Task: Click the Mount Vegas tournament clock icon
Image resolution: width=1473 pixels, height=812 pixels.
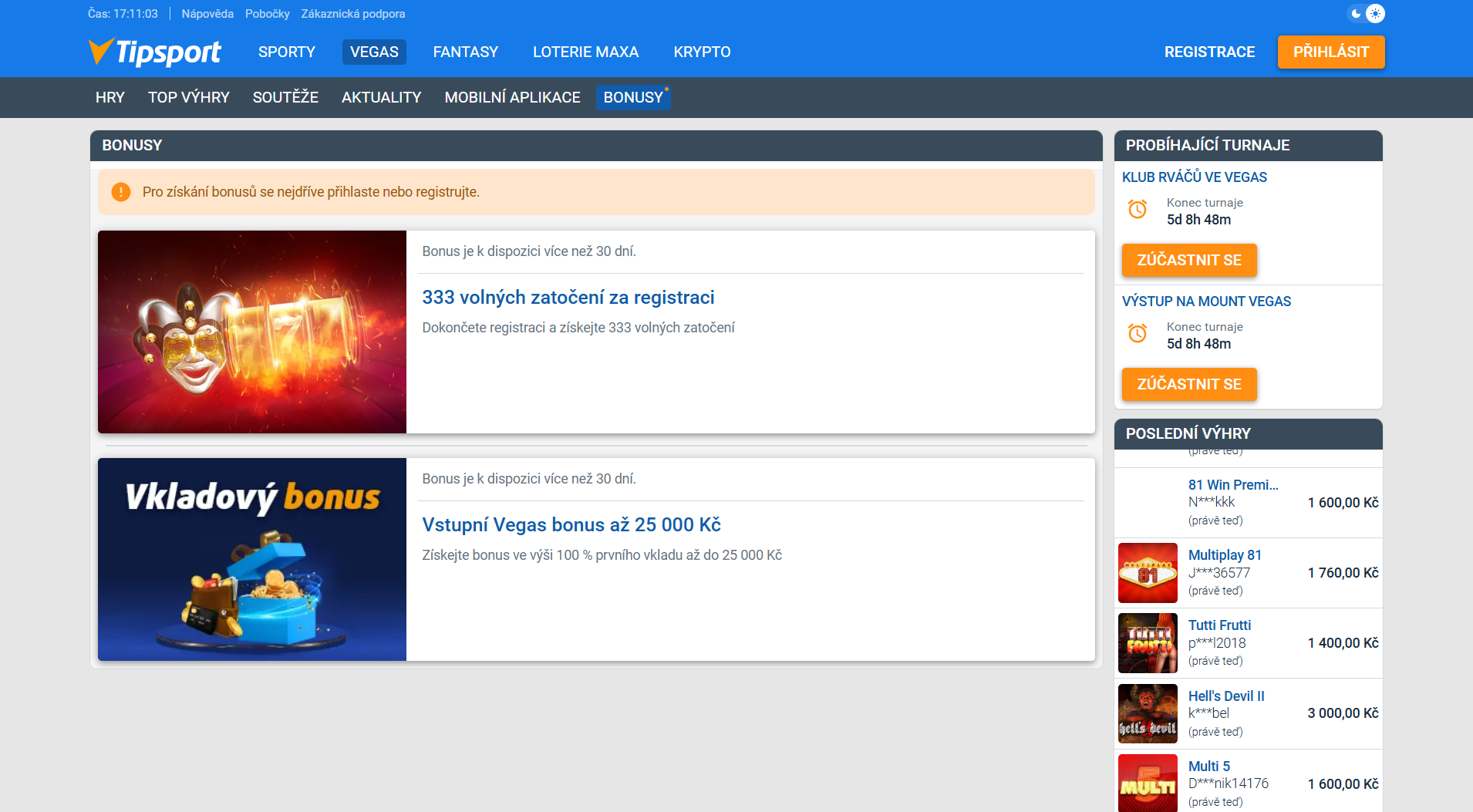Action: pos(1138,333)
